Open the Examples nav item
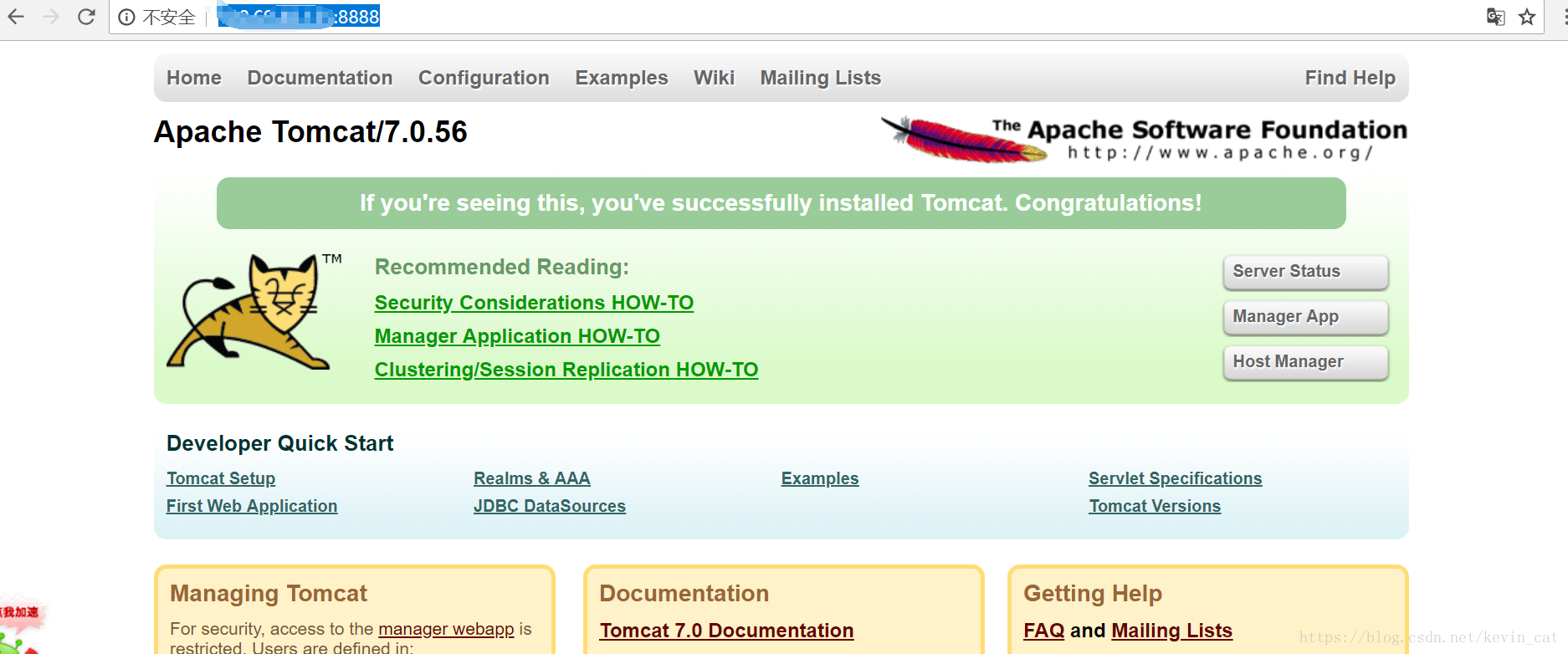Screen dimensions: 1568x654 (622, 78)
